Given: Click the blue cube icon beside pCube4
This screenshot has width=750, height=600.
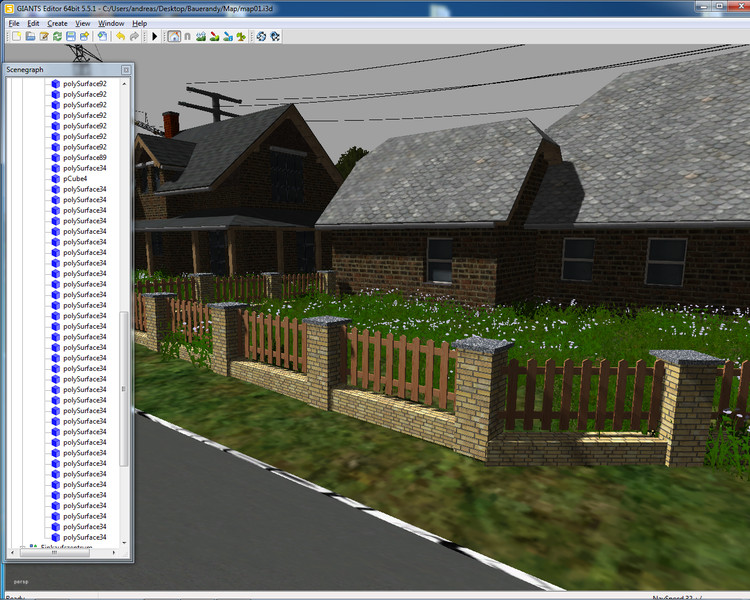Looking at the screenshot, I should (55, 178).
